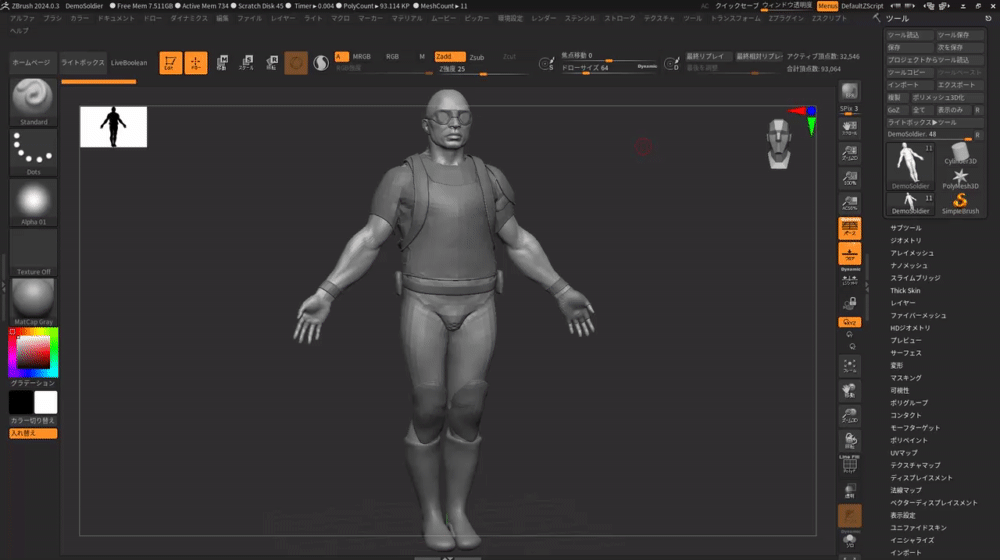Screen dimensions: 1000x560
Task: Select the Zoom2D icon
Action: pos(849,153)
